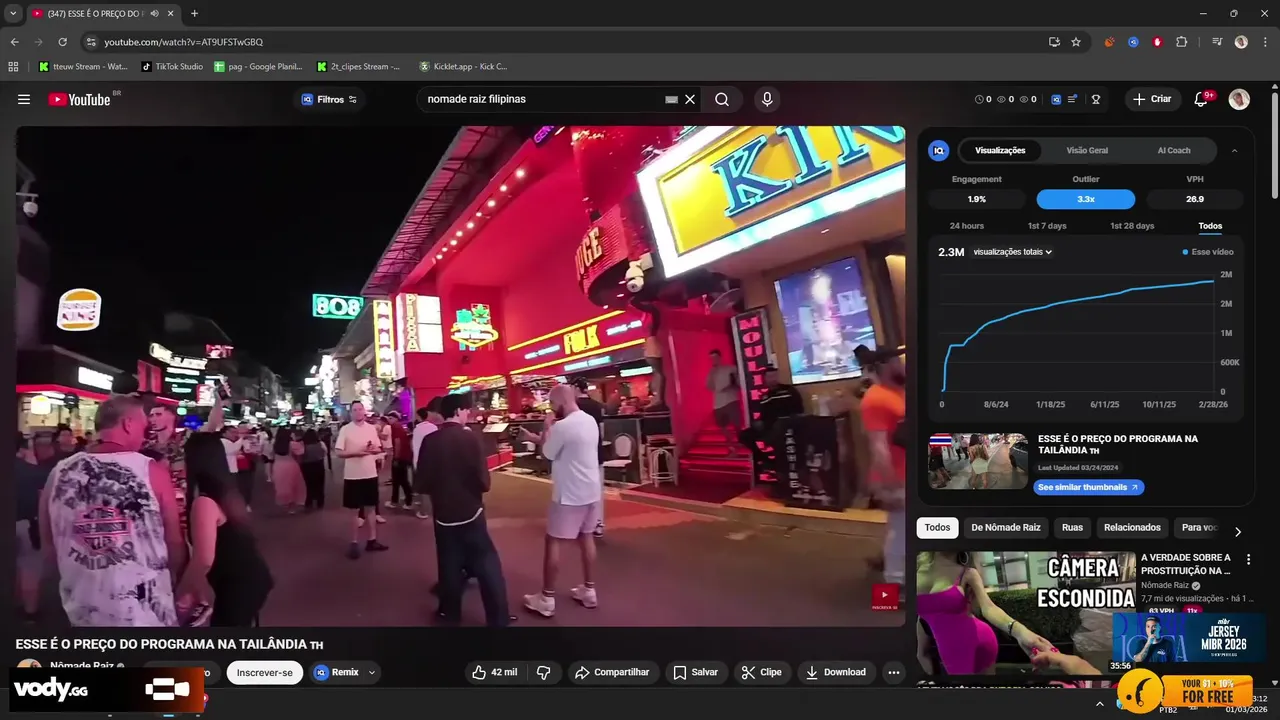This screenshot has height=720, width=1280.
Task: Bookmark this page with star
Action: tap(1076, 42)
